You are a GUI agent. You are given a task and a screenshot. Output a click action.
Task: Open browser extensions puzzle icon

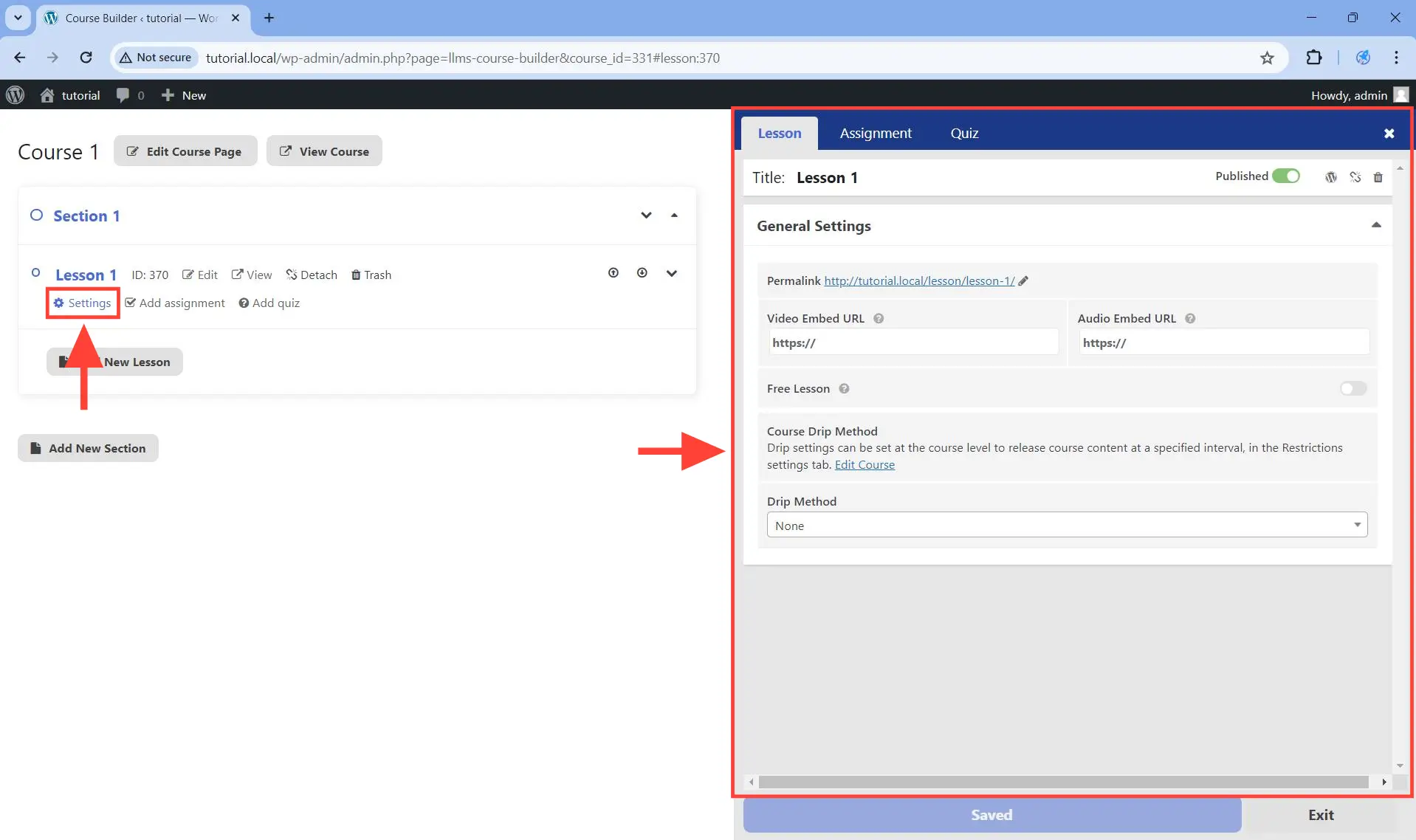[x=1314, y=58]
